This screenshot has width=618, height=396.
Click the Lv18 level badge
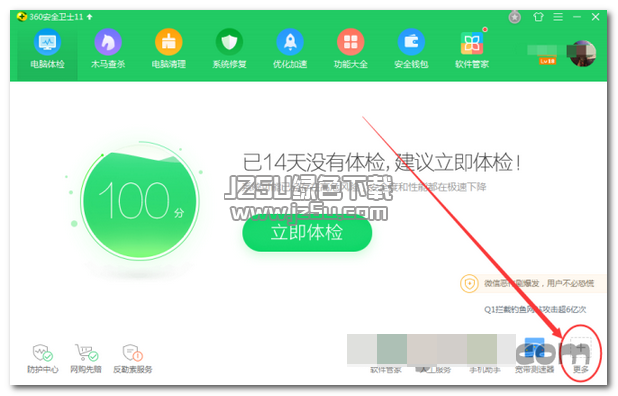click(547, 61)
